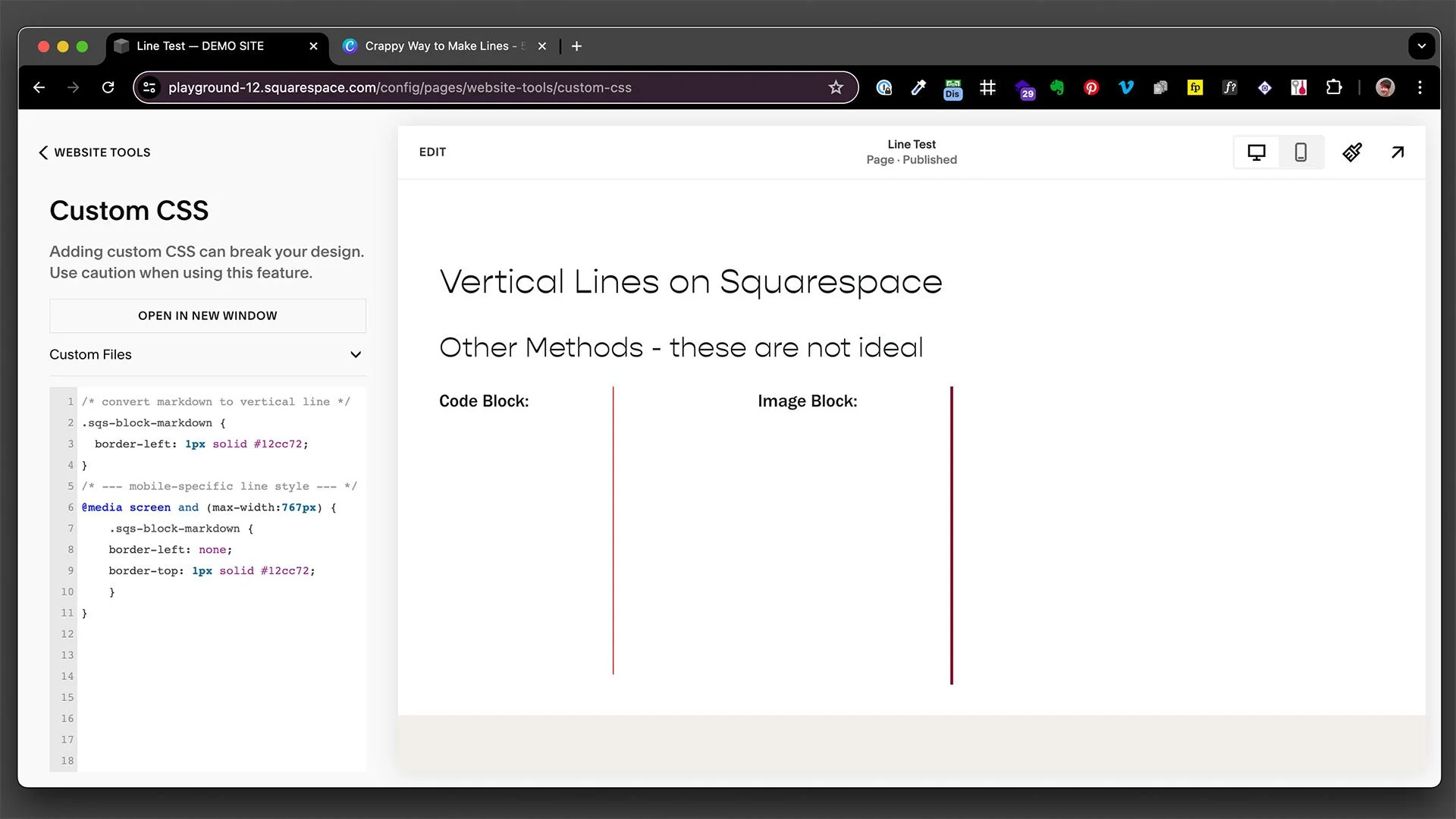Click line 12 in the CSS editor
This screenshot has height=819, width=1456.
coord(220,634)
